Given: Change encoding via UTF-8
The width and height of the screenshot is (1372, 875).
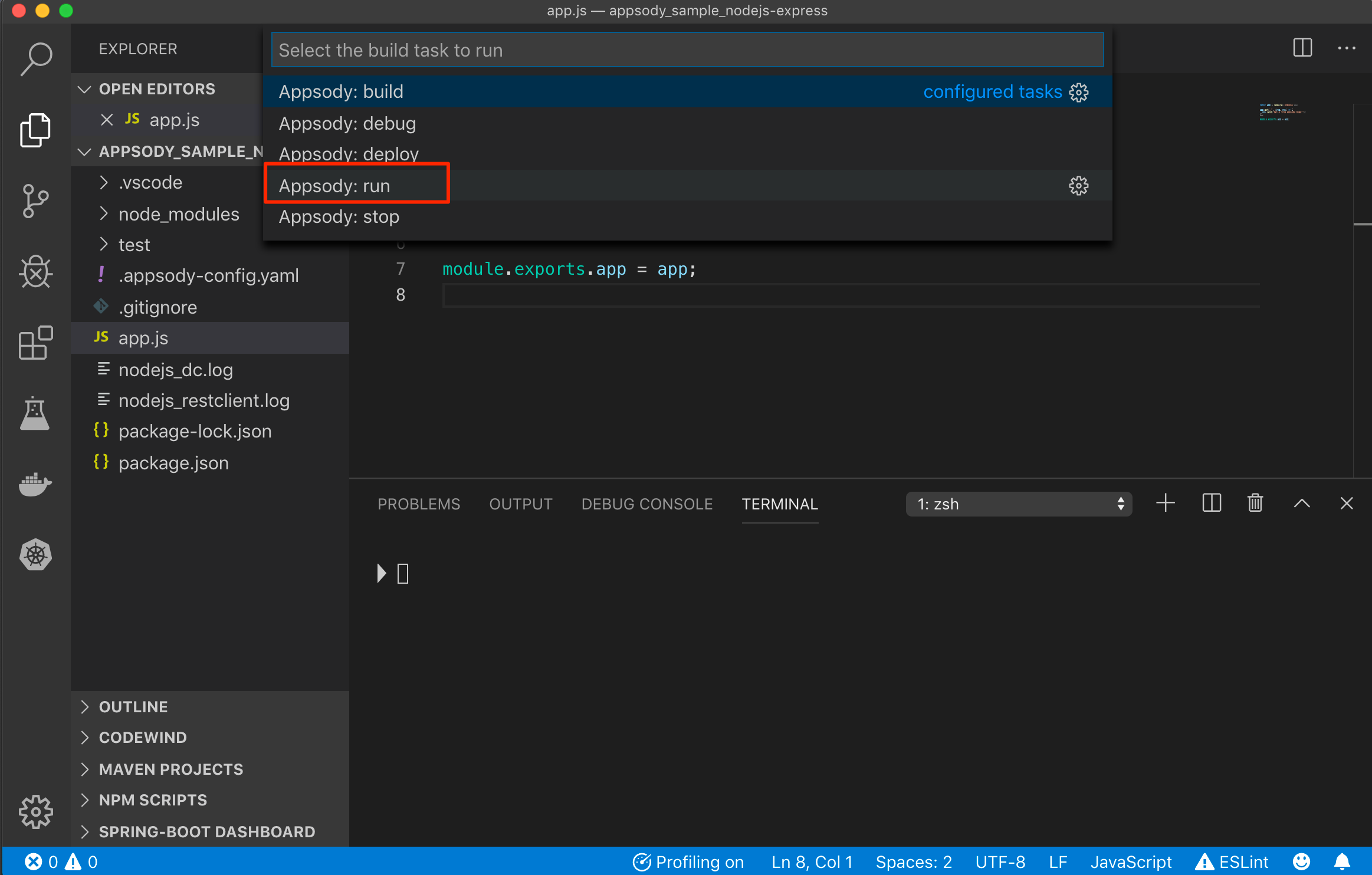Looking at the screenshot, I should 1000,862.
